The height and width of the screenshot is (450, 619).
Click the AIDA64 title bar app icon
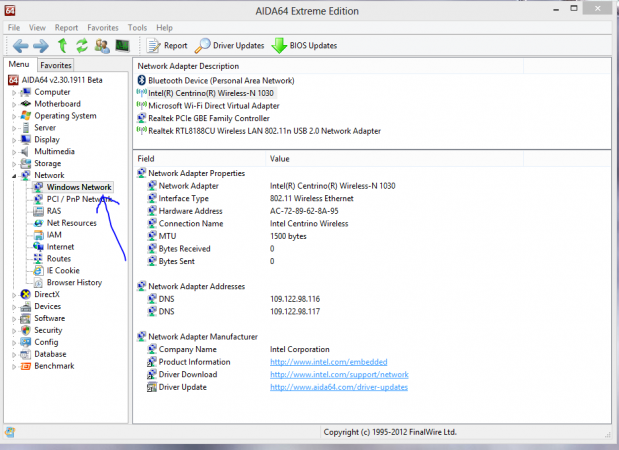[x=10, y=10]
